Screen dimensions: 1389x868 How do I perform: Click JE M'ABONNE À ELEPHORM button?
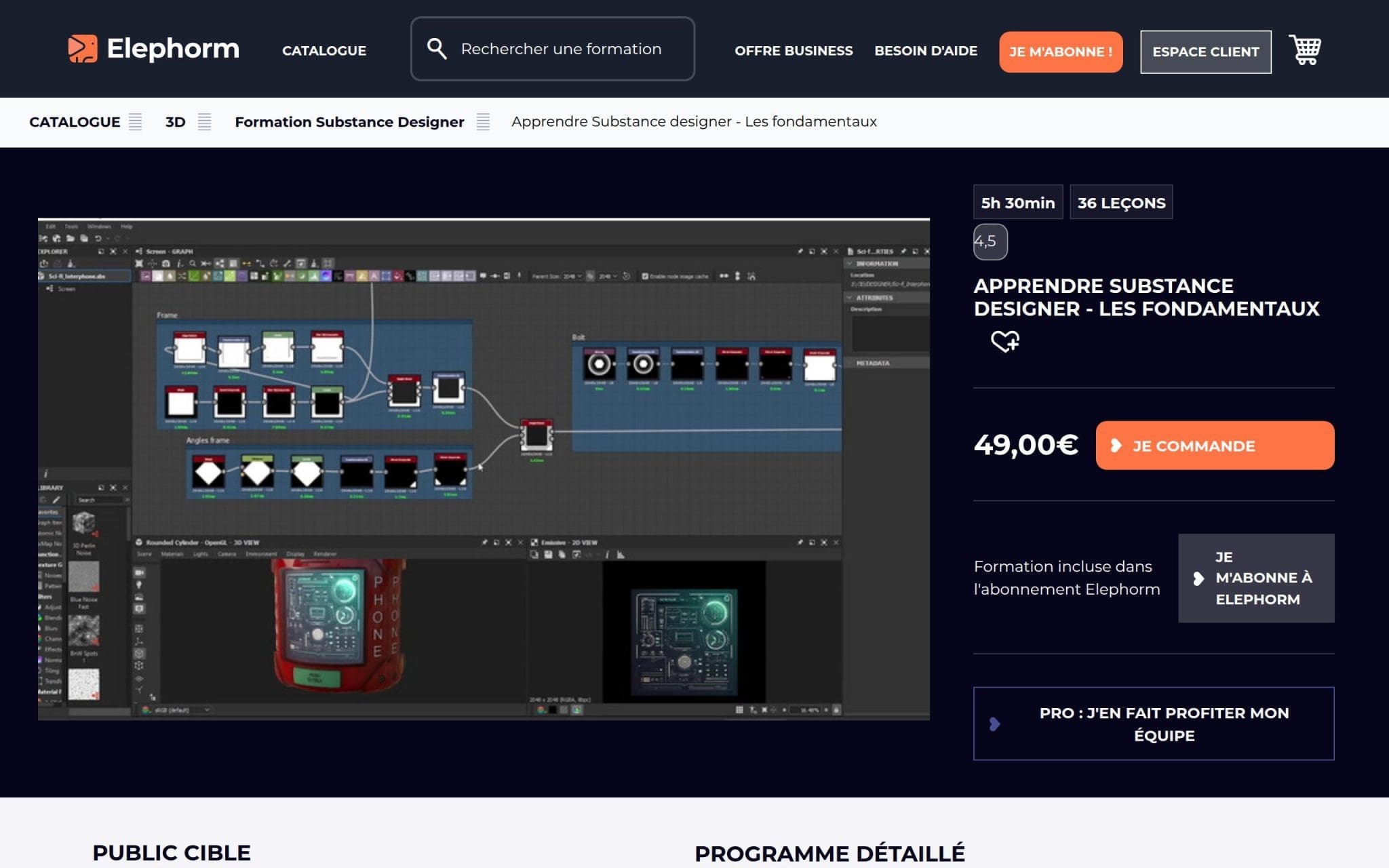pyautogui.click(x=1256, y=578)
